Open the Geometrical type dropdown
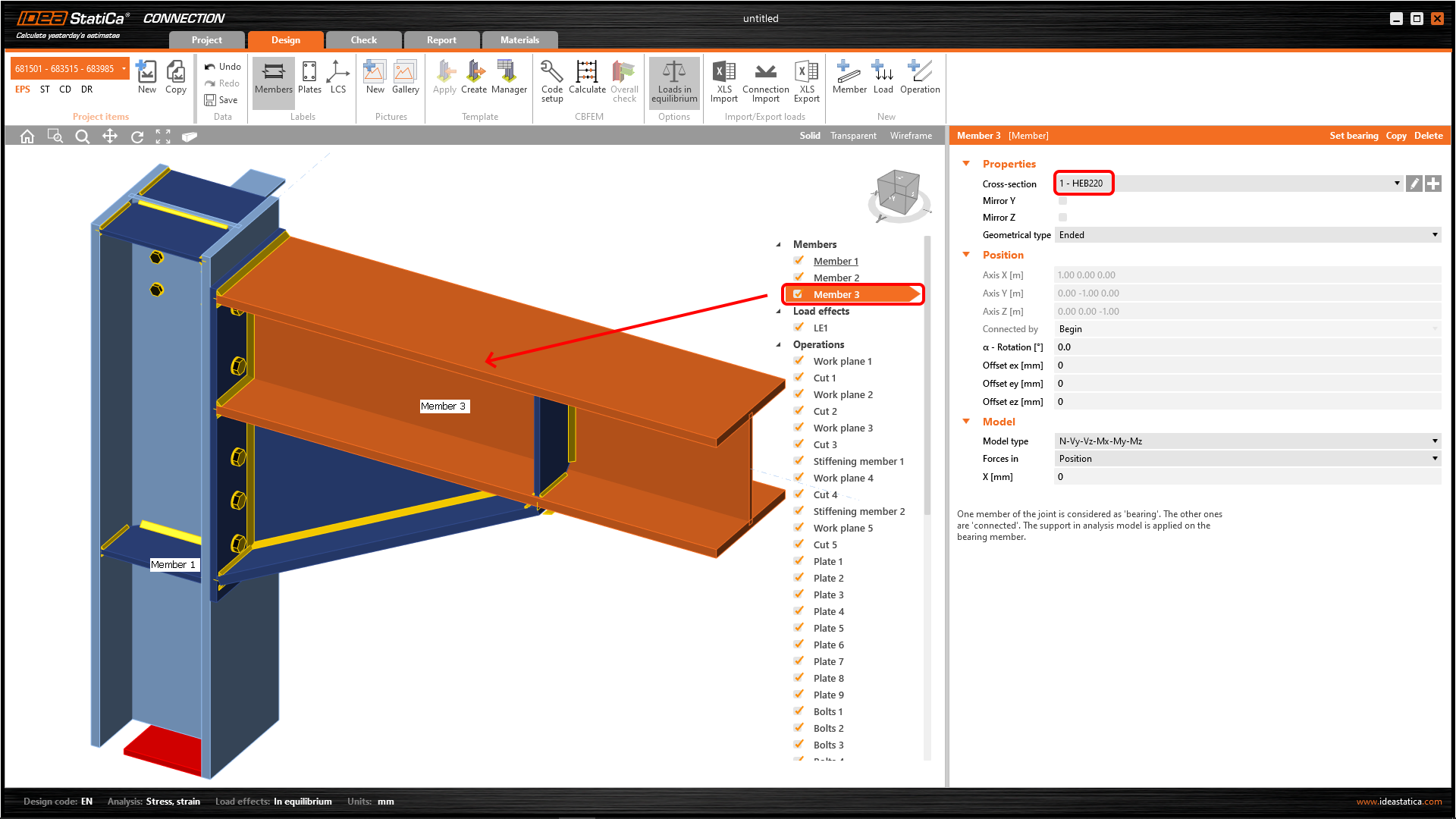This screenshot has width=1456, height=819. coord(1247,235)
